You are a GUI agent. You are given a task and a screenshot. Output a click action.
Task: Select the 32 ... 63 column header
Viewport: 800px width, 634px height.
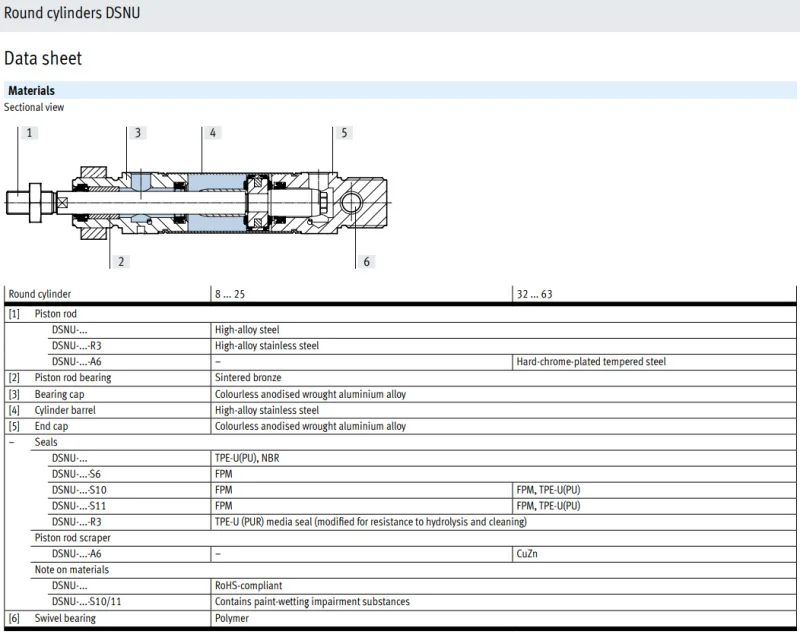pos(534,294)
